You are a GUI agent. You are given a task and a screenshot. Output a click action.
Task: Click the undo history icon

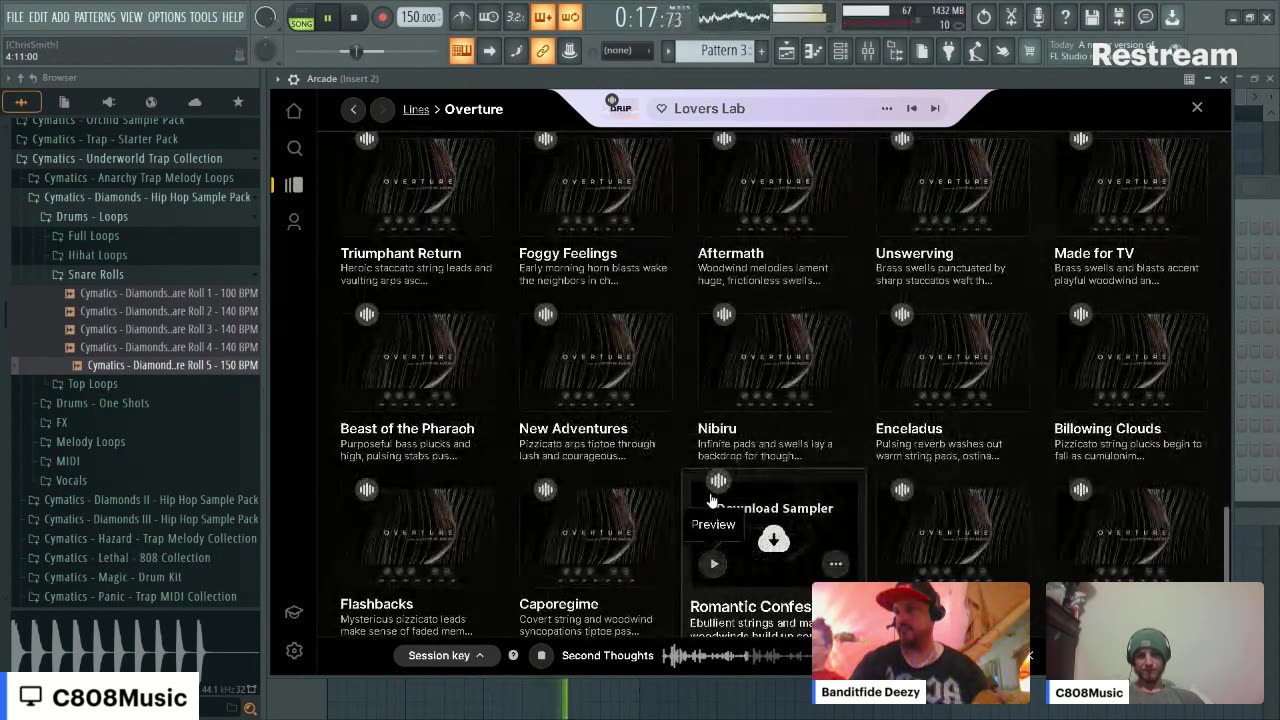(x=984, y=17)
